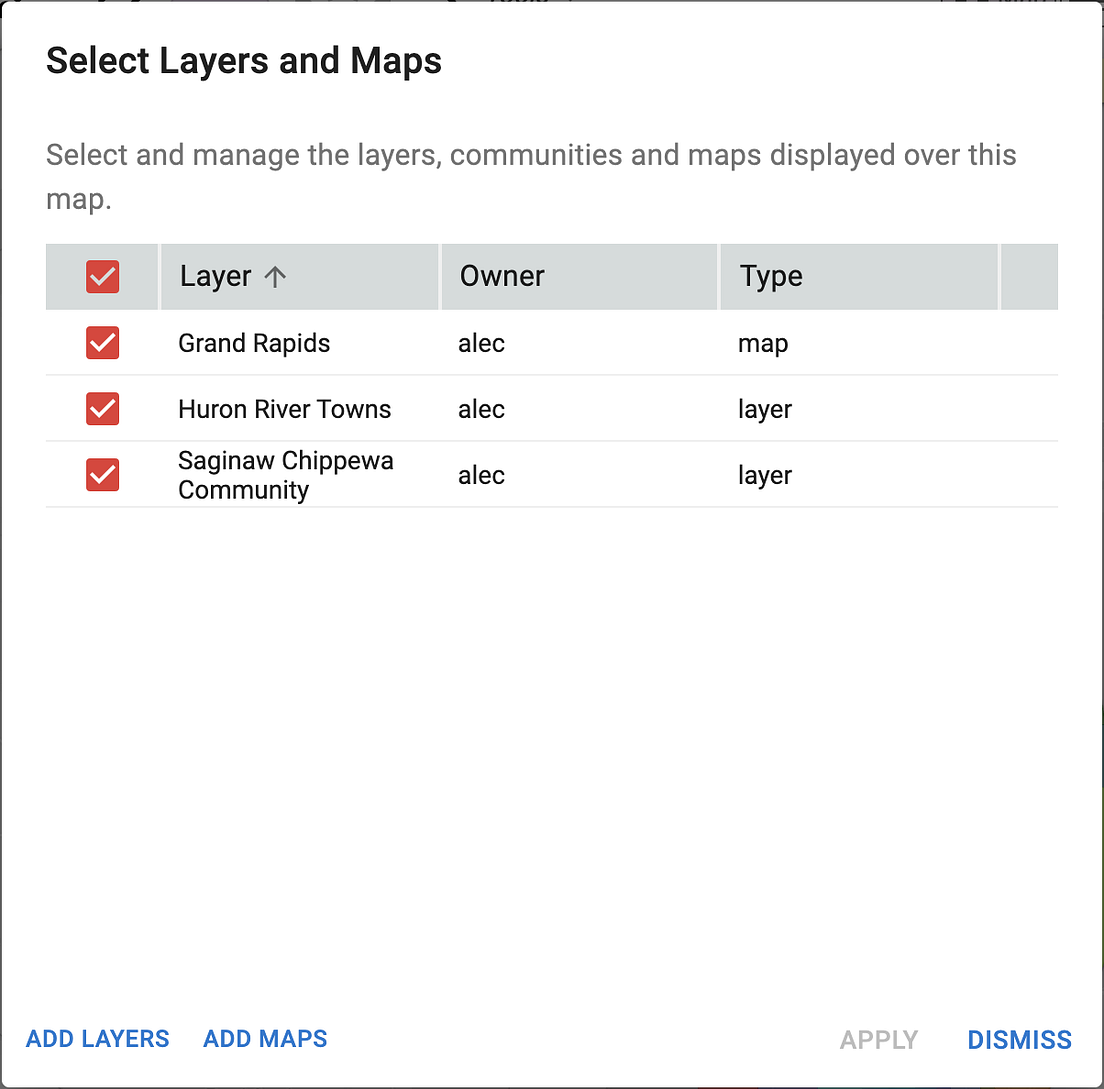This screenshot has width=1104, height=1089.
Task: Uncheck the Huron River Towns layer
Action: point(101,408)
